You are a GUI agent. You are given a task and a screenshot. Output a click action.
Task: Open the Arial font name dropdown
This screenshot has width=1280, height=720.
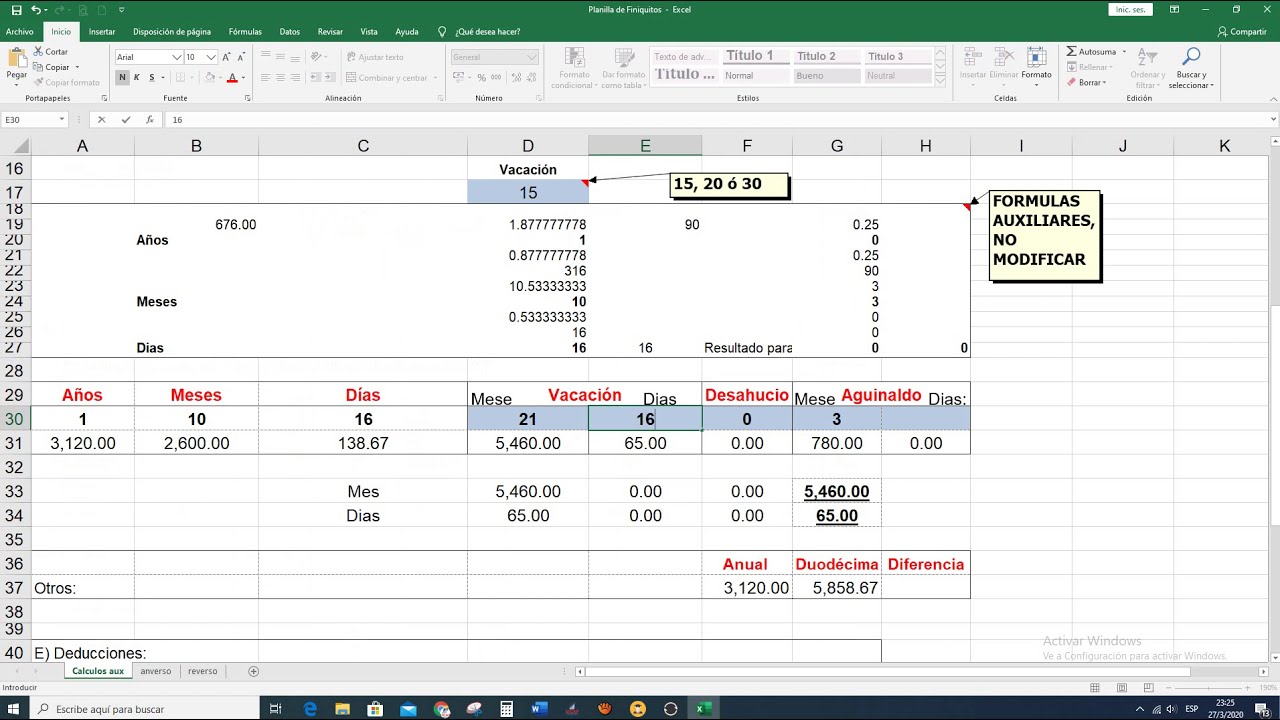point(177,57)
